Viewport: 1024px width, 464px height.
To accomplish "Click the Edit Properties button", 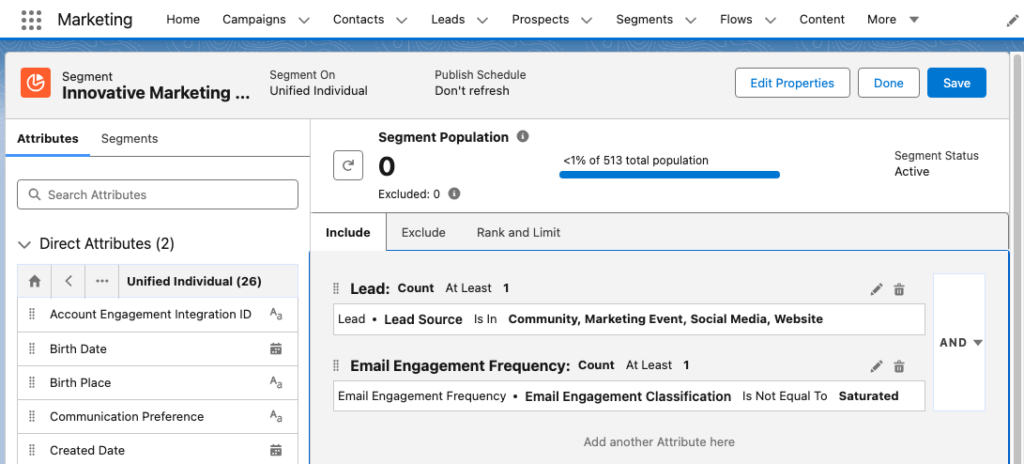I will 792,83.
